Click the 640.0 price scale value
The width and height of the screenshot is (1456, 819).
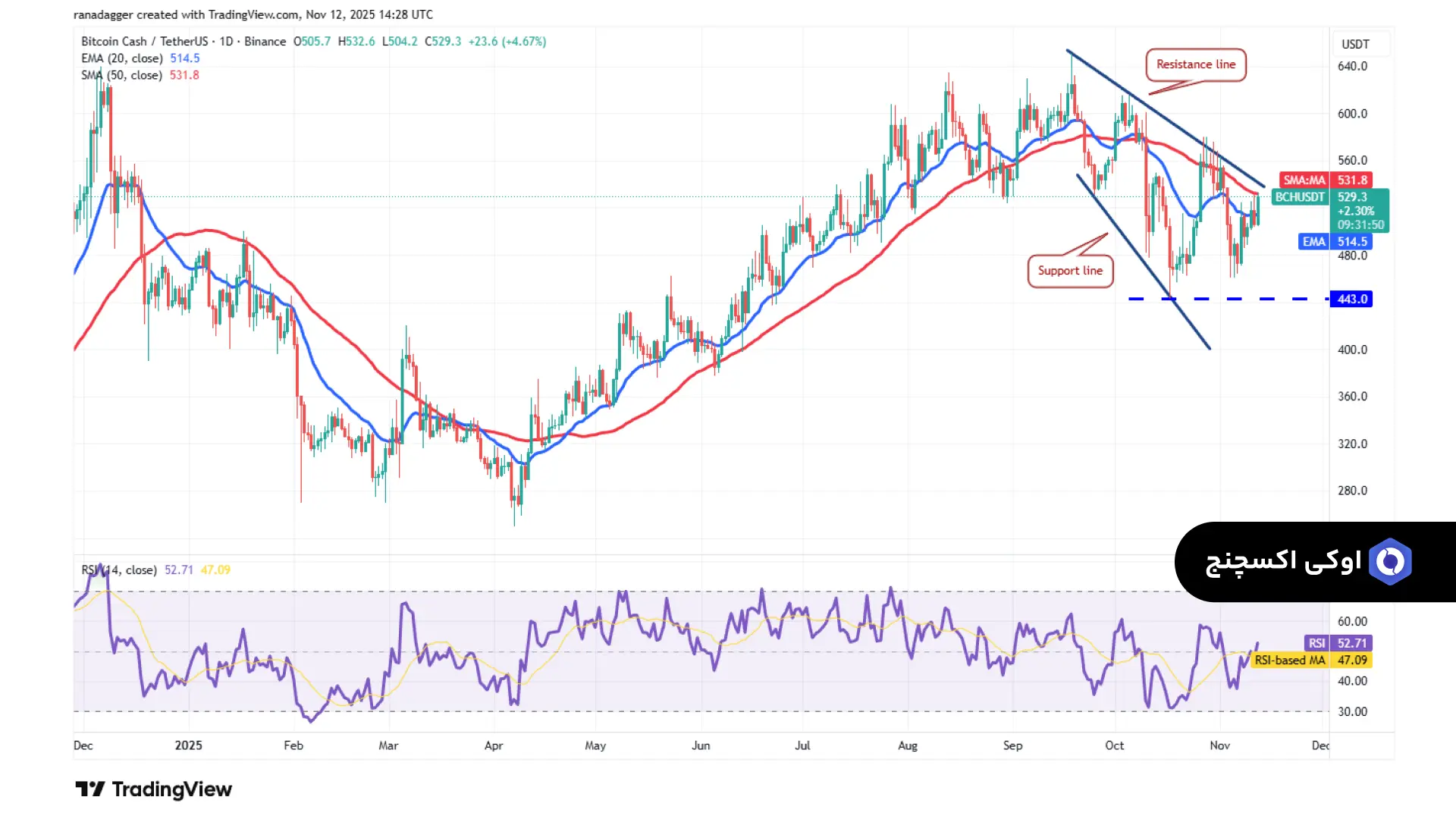click(1352, 66)
